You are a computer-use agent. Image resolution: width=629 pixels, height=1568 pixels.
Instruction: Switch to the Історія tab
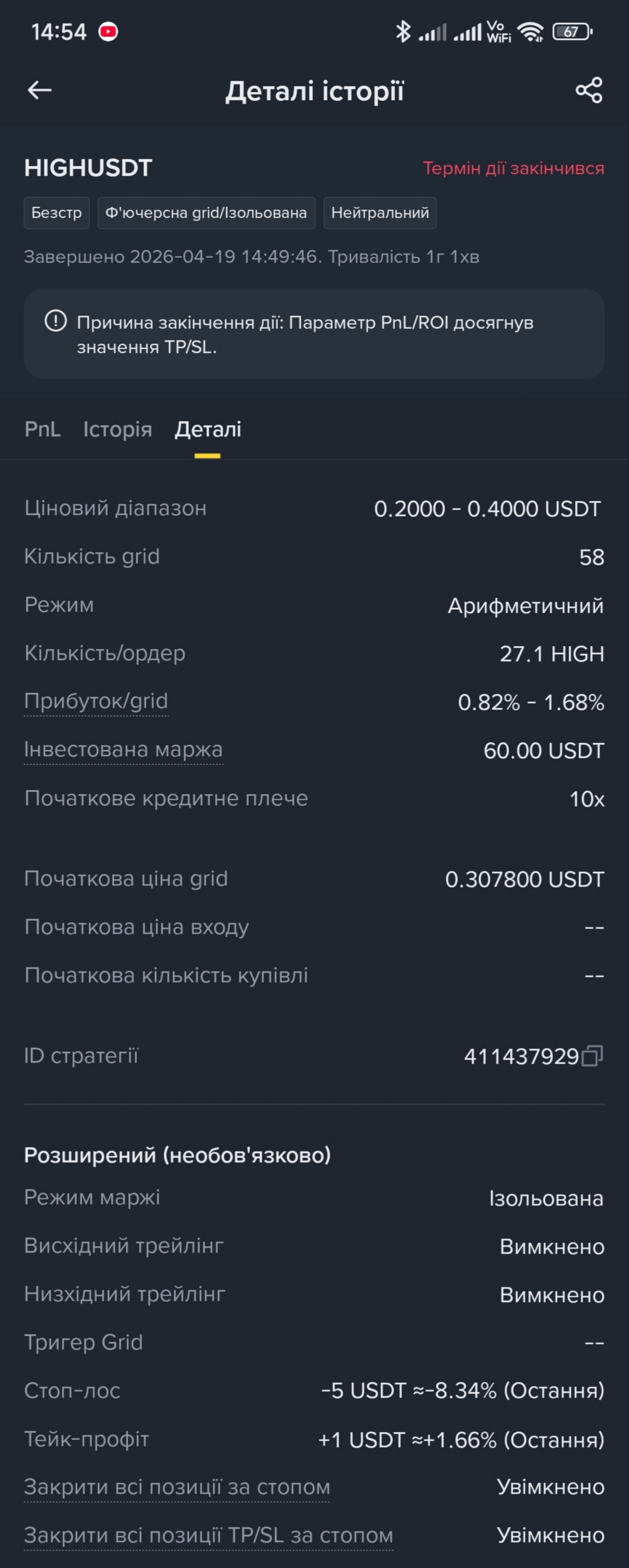coord(118,429)
